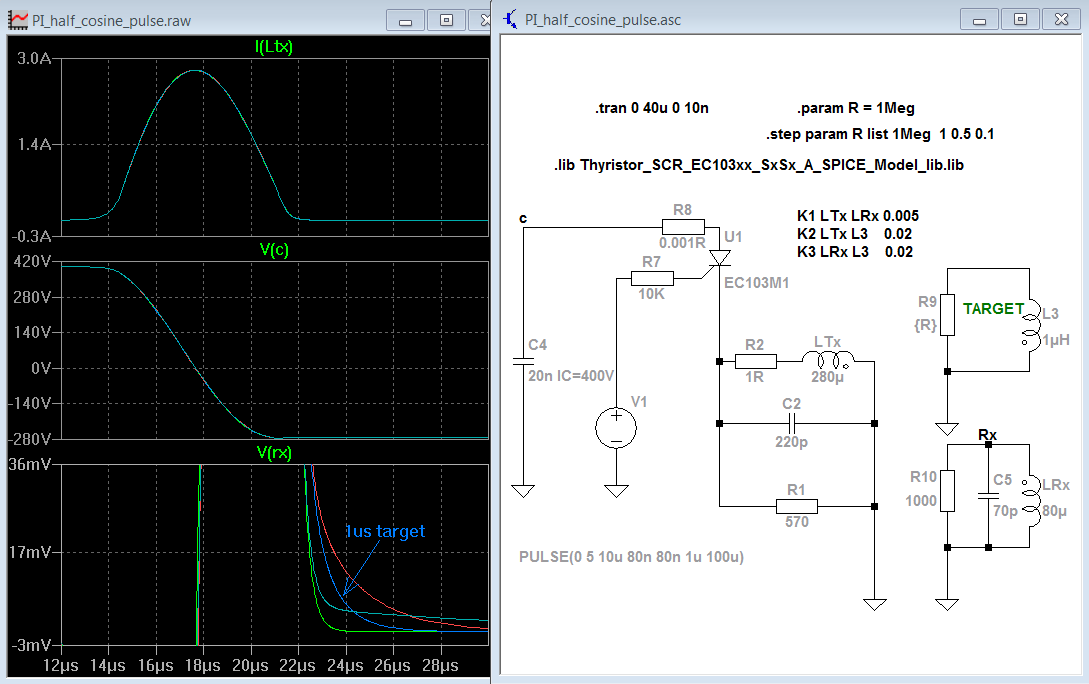Click the schematic window icon of PI_half_cosine_pulse.asc
Image resolution: width=1089 pixels, height=684 pixels.
510,19
